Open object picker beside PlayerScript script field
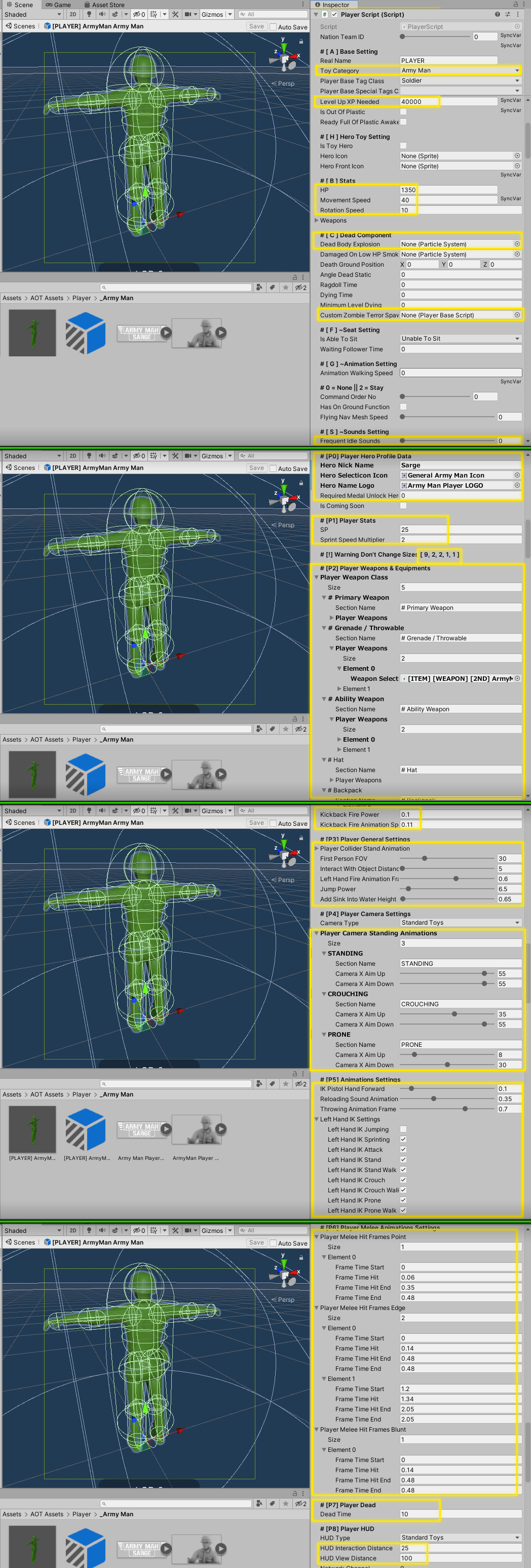The height and width of the screenshot is (1568, 531). click(x=518, y=27)
